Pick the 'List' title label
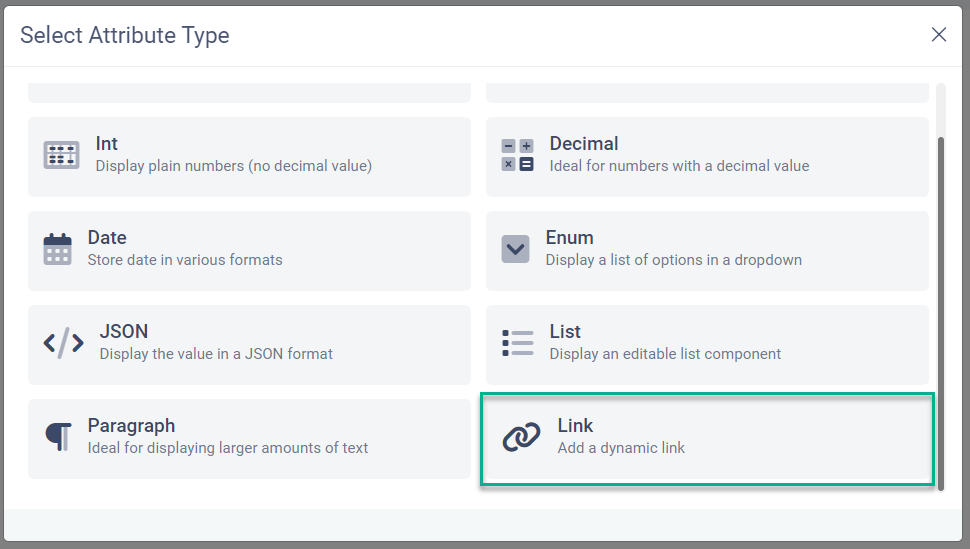 (x=565, y=332)
